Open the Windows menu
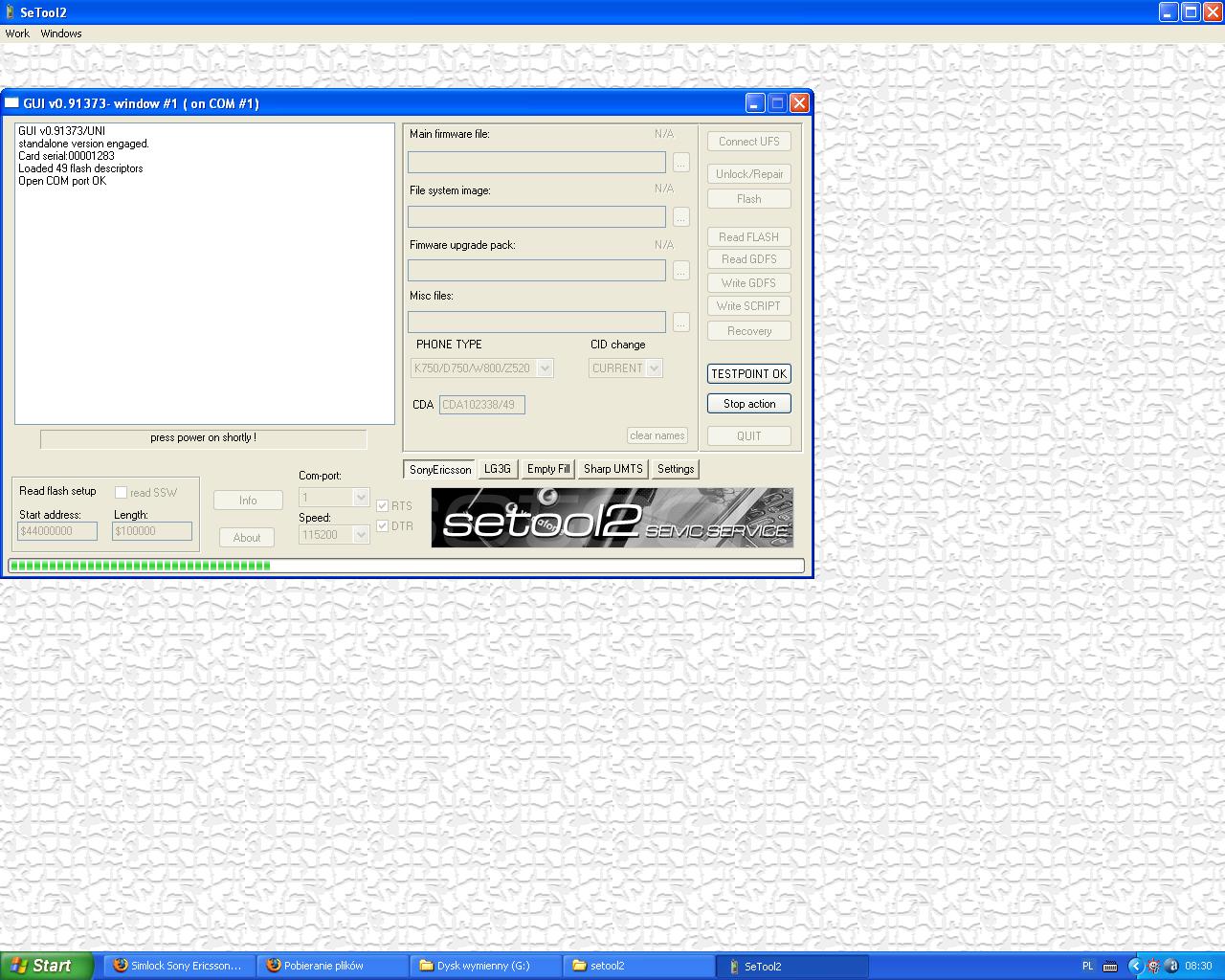Screen dimensions: 1225x980 tap(61, 33)
